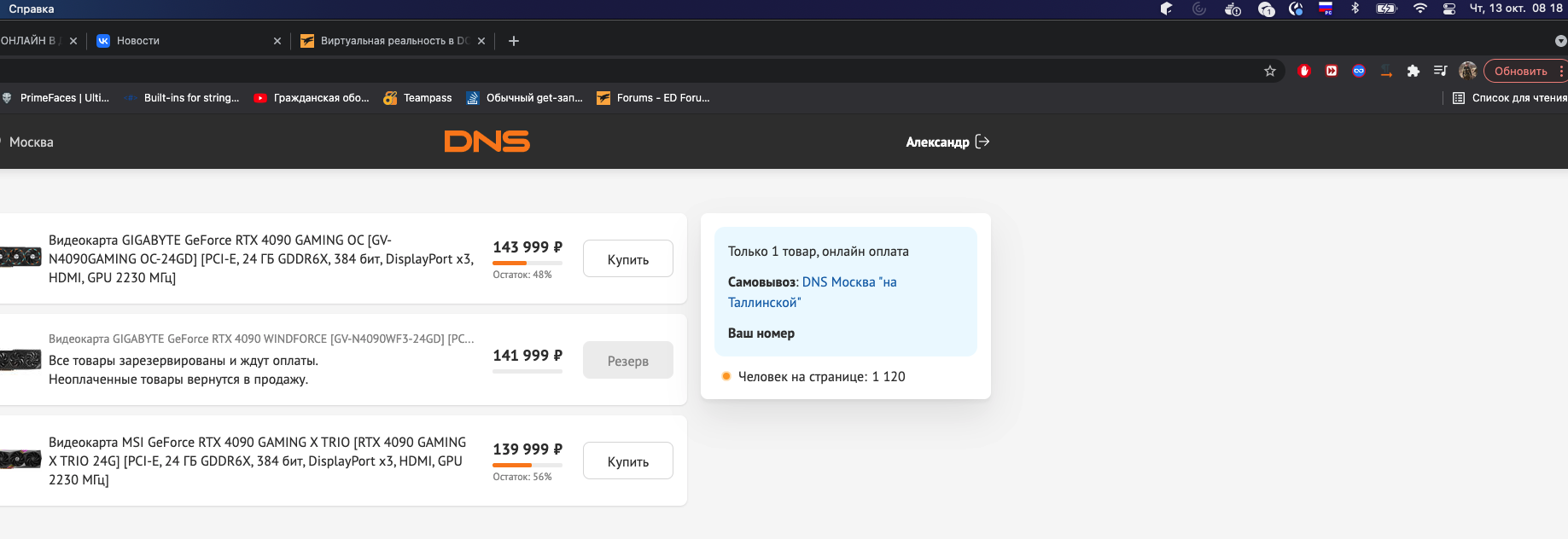Open a new browser tab
The image size is (1568, 539).
[x=514, y=41]
